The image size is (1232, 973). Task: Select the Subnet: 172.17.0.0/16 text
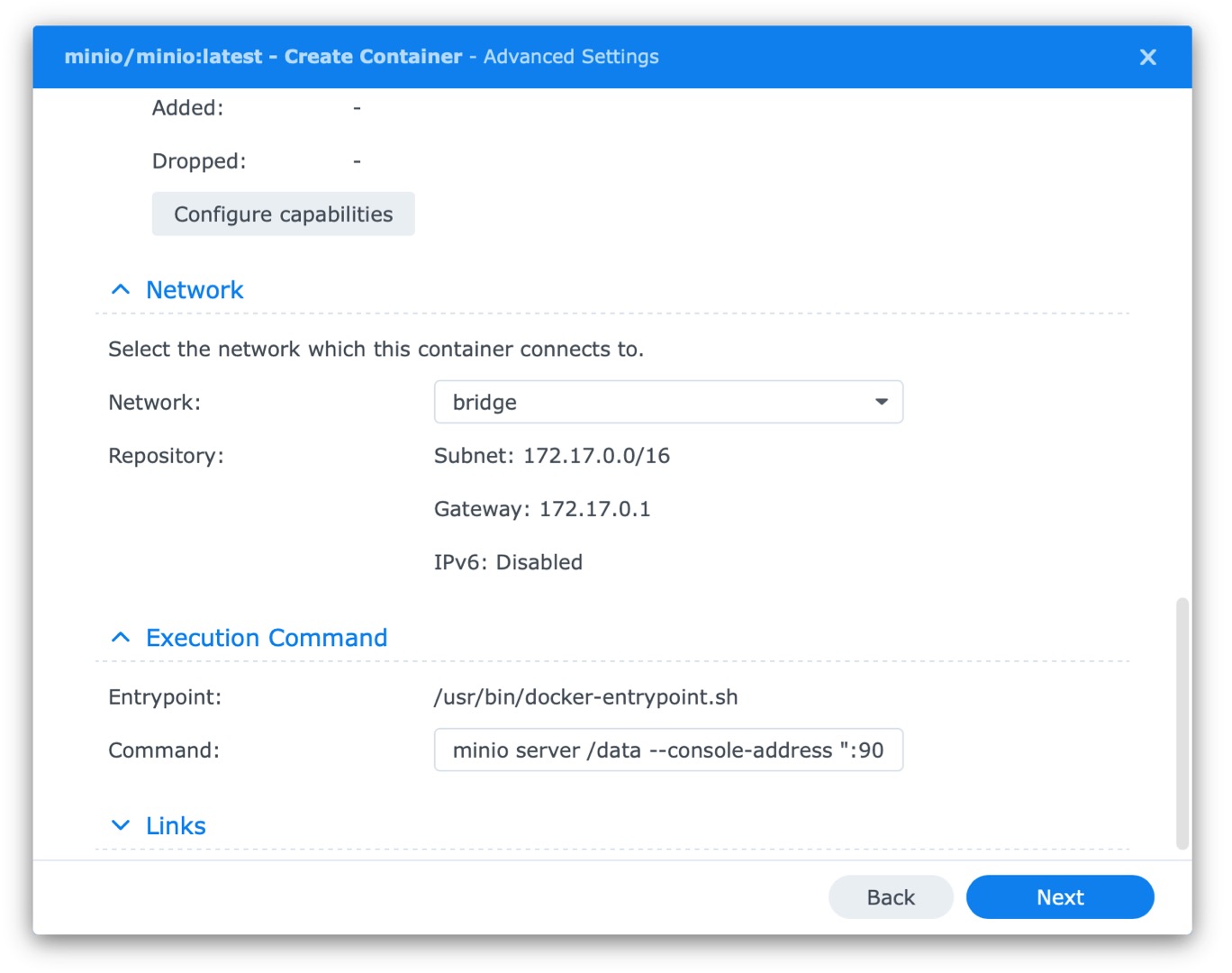552,456
